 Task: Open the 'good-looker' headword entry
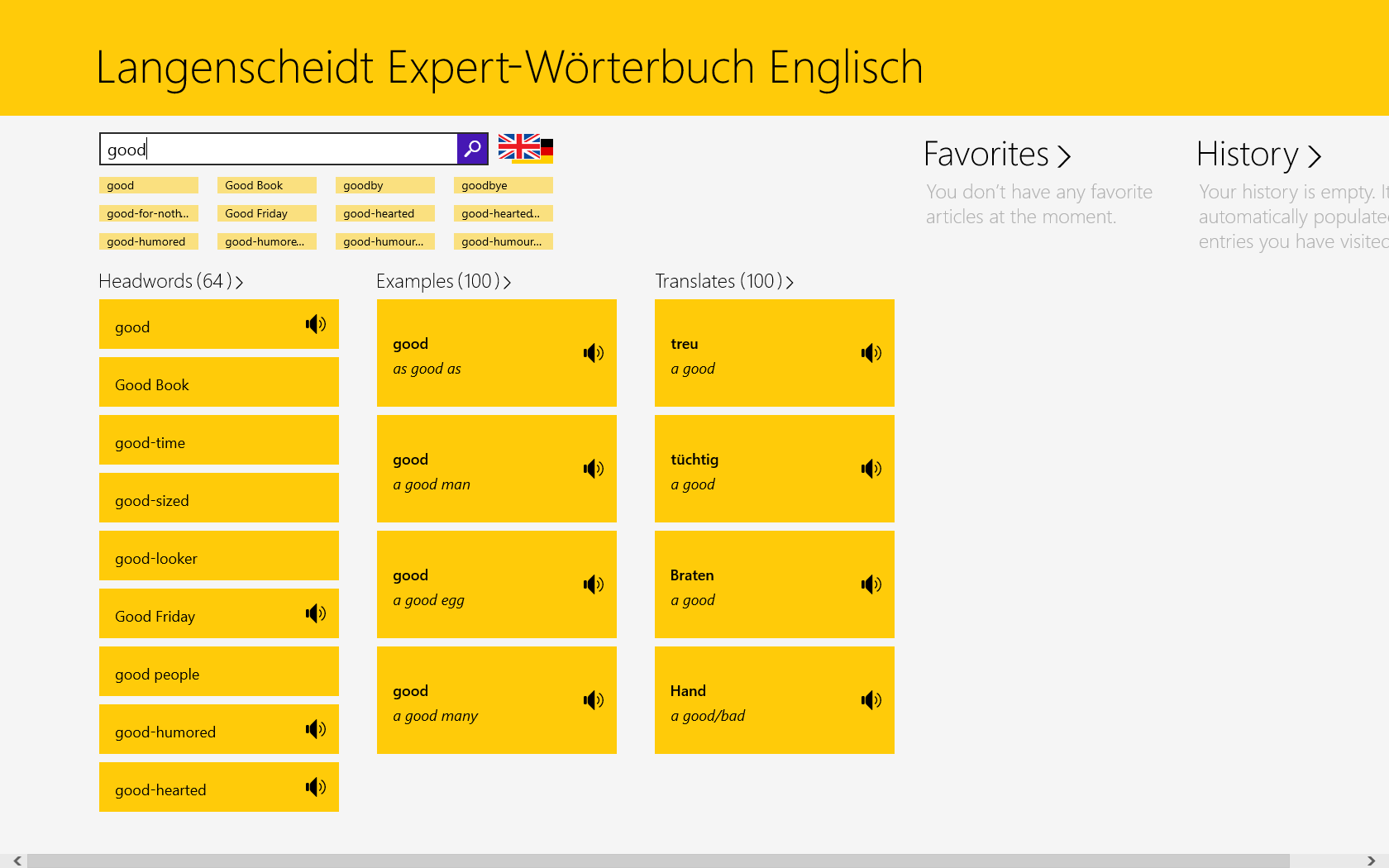[x=218, y=559]
